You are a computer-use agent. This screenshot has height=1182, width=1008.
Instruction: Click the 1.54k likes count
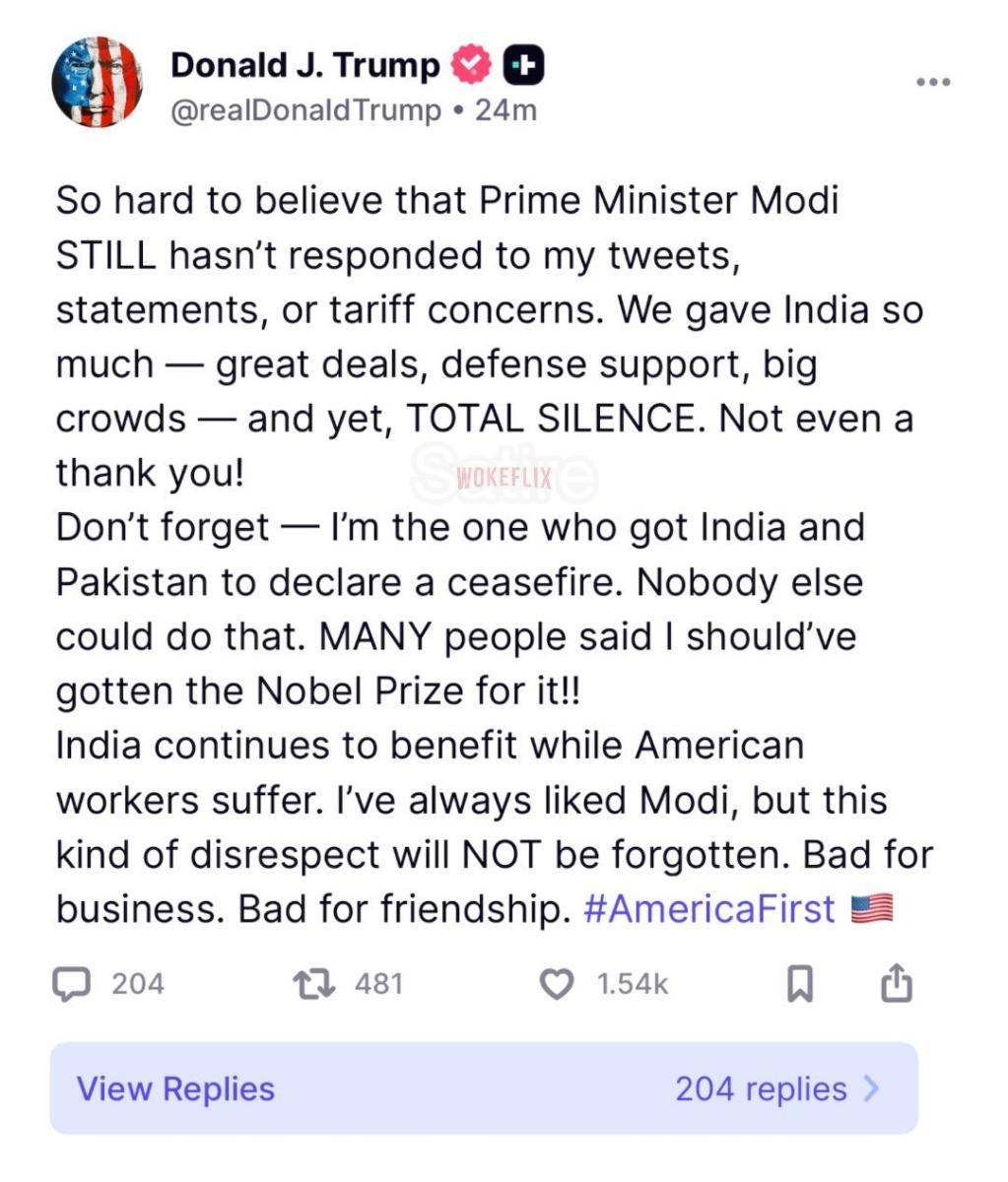pos(633,984)
